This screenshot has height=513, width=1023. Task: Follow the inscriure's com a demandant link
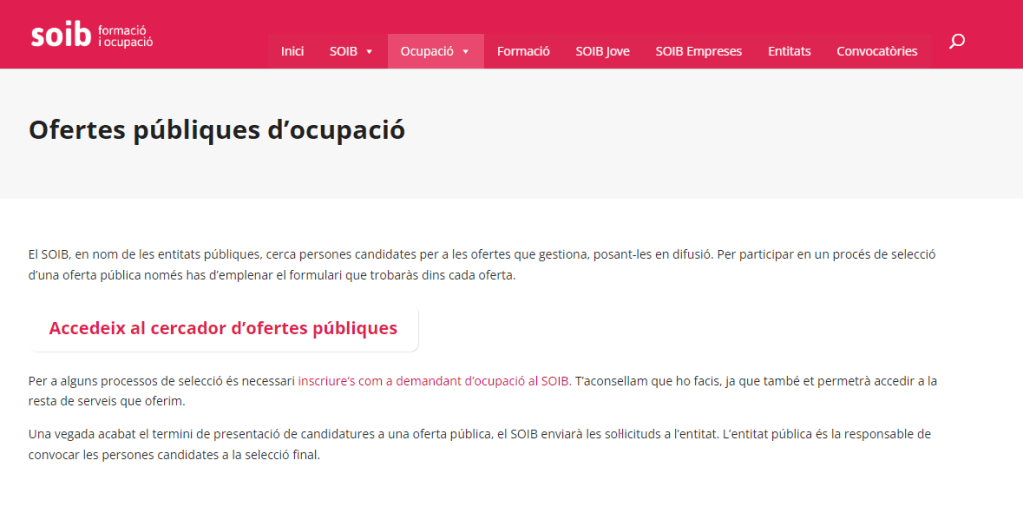pyautogui.click(x=433, y=381)
